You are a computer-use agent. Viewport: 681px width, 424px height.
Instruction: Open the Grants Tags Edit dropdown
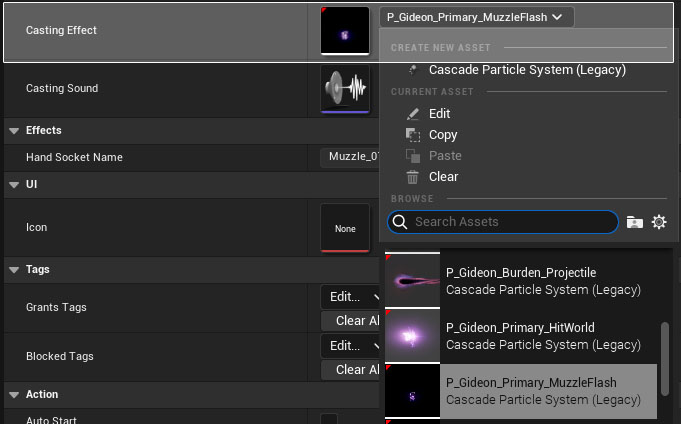pos(351,297)
